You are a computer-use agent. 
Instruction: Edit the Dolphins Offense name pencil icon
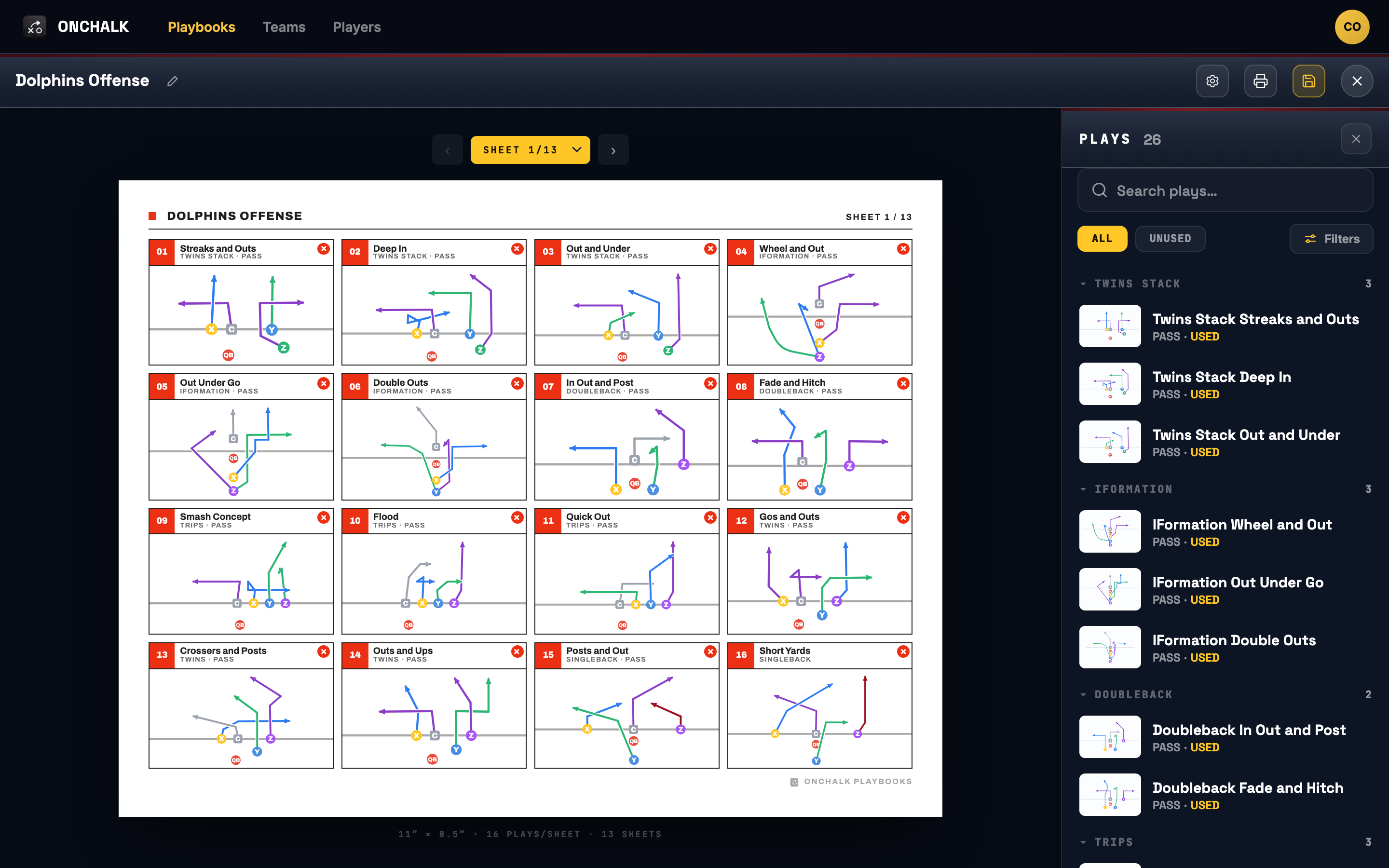point(172,81)
